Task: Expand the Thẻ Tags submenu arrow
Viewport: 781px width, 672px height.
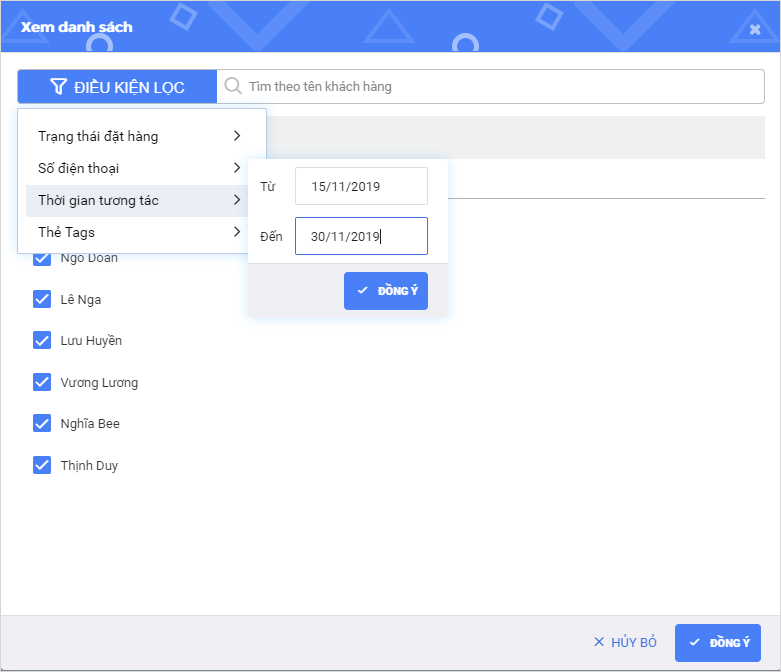Action: (x=237, y=232)
